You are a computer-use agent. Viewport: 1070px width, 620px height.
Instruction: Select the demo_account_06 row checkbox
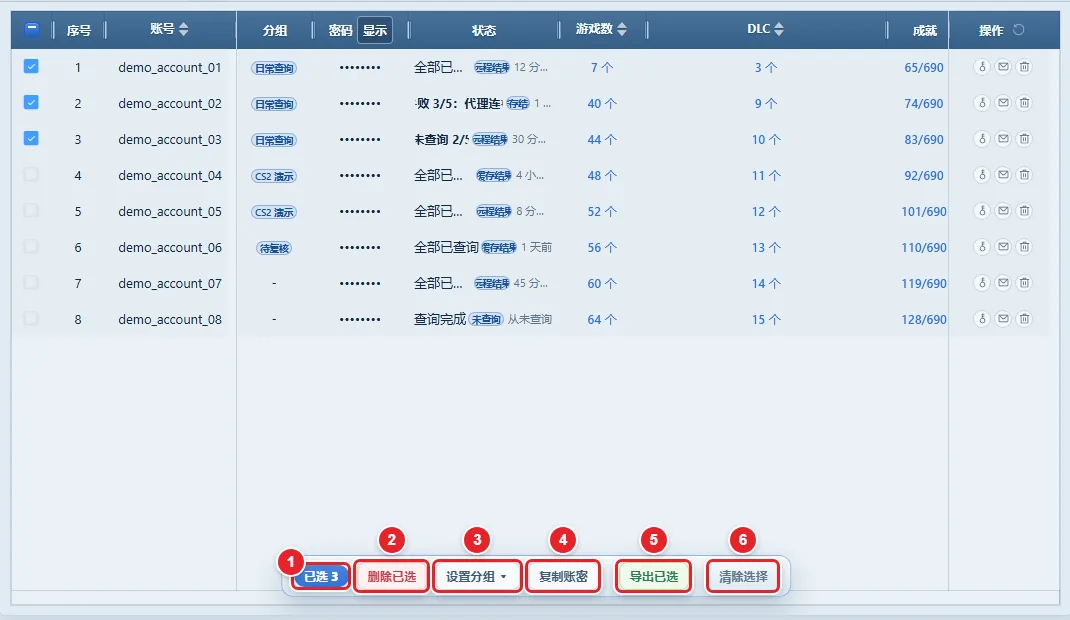[31, 246]
